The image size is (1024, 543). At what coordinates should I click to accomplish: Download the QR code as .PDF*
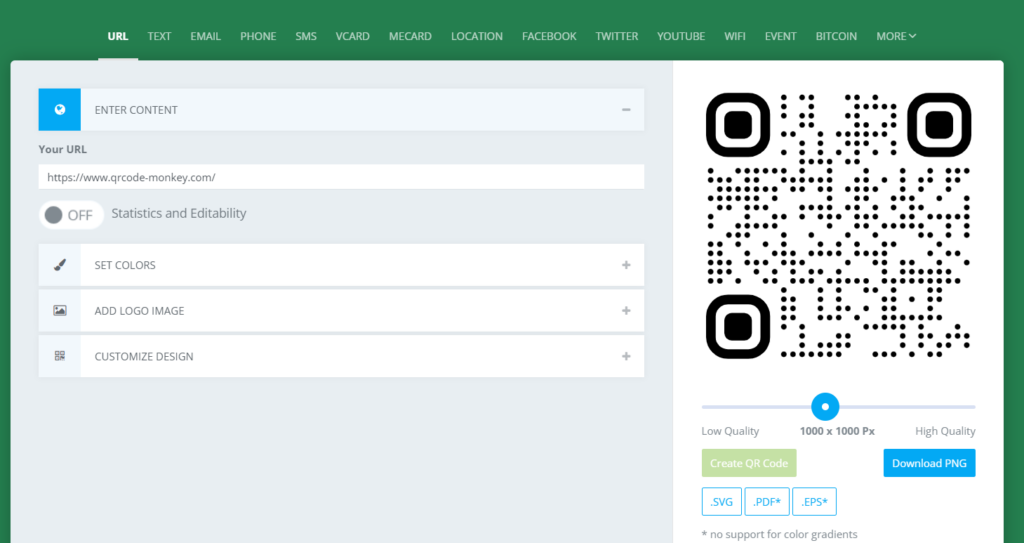coord(767,502)
